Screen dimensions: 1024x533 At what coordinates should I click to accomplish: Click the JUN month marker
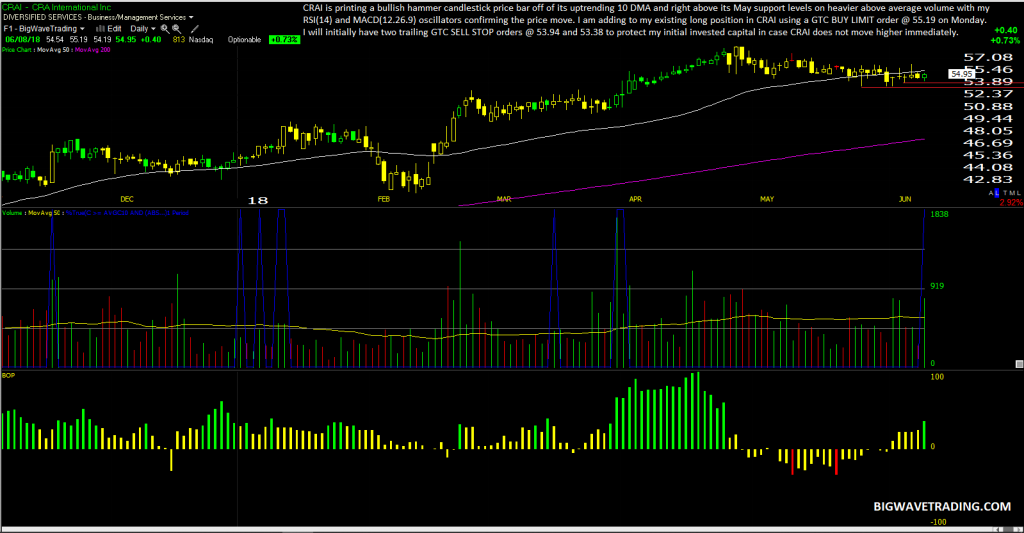point(904,199)
